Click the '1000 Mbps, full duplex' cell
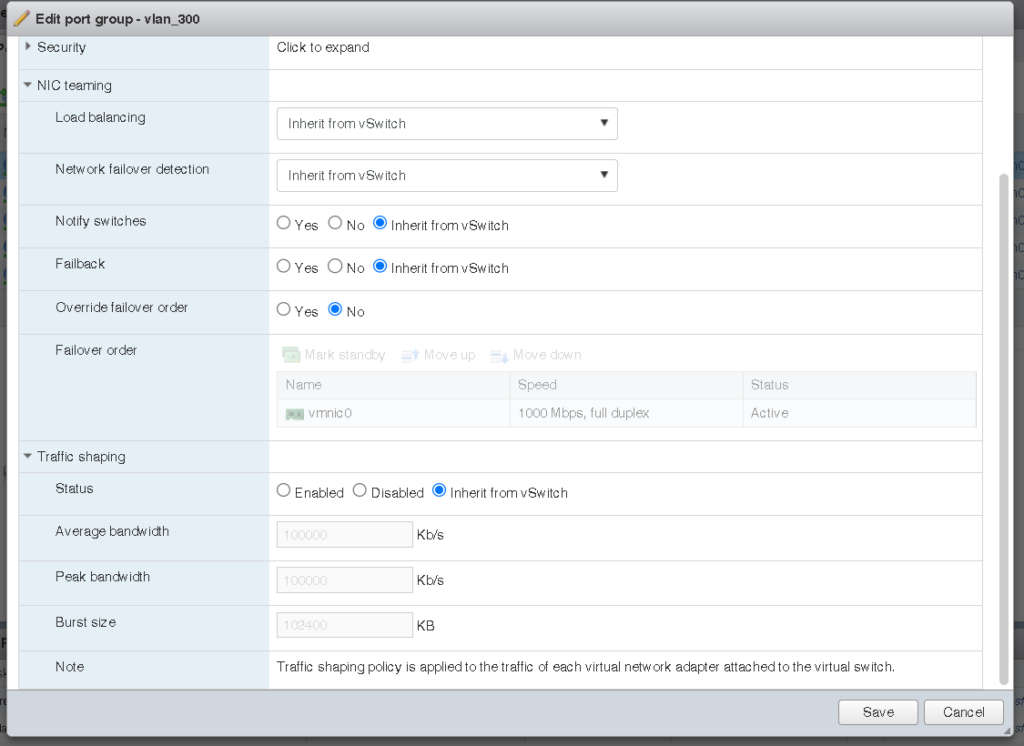Viewport: 1024px width, 746px height. click(x=583, y=413)
